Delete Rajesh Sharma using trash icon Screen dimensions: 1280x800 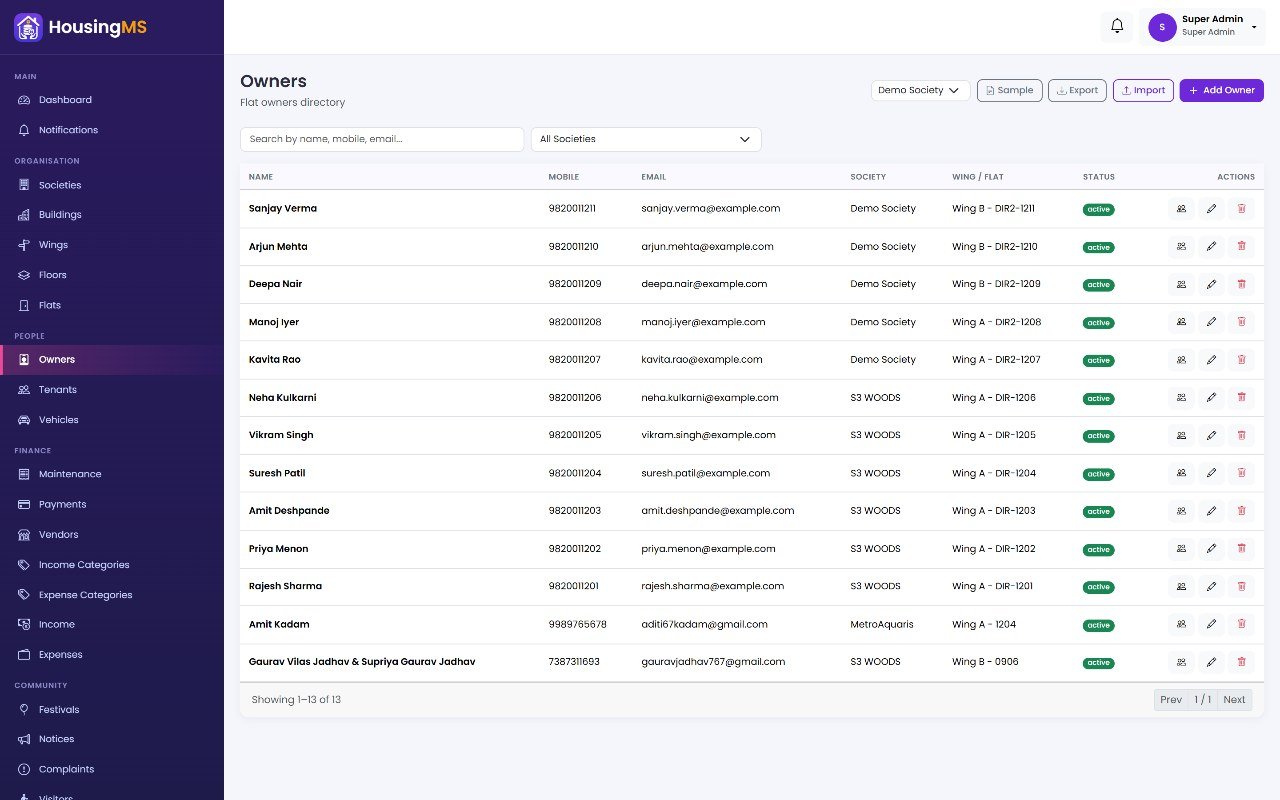tap(1241, 586)
